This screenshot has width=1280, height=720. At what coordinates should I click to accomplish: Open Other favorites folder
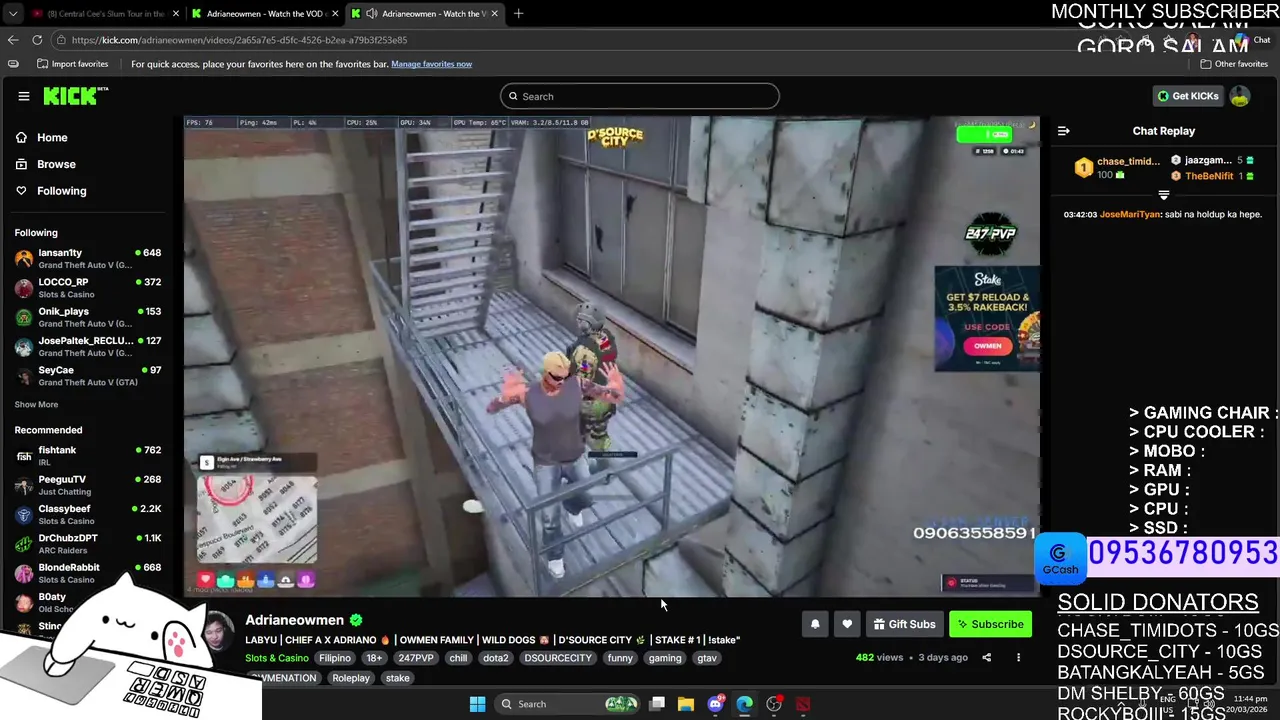click(x=1234, y=64)
